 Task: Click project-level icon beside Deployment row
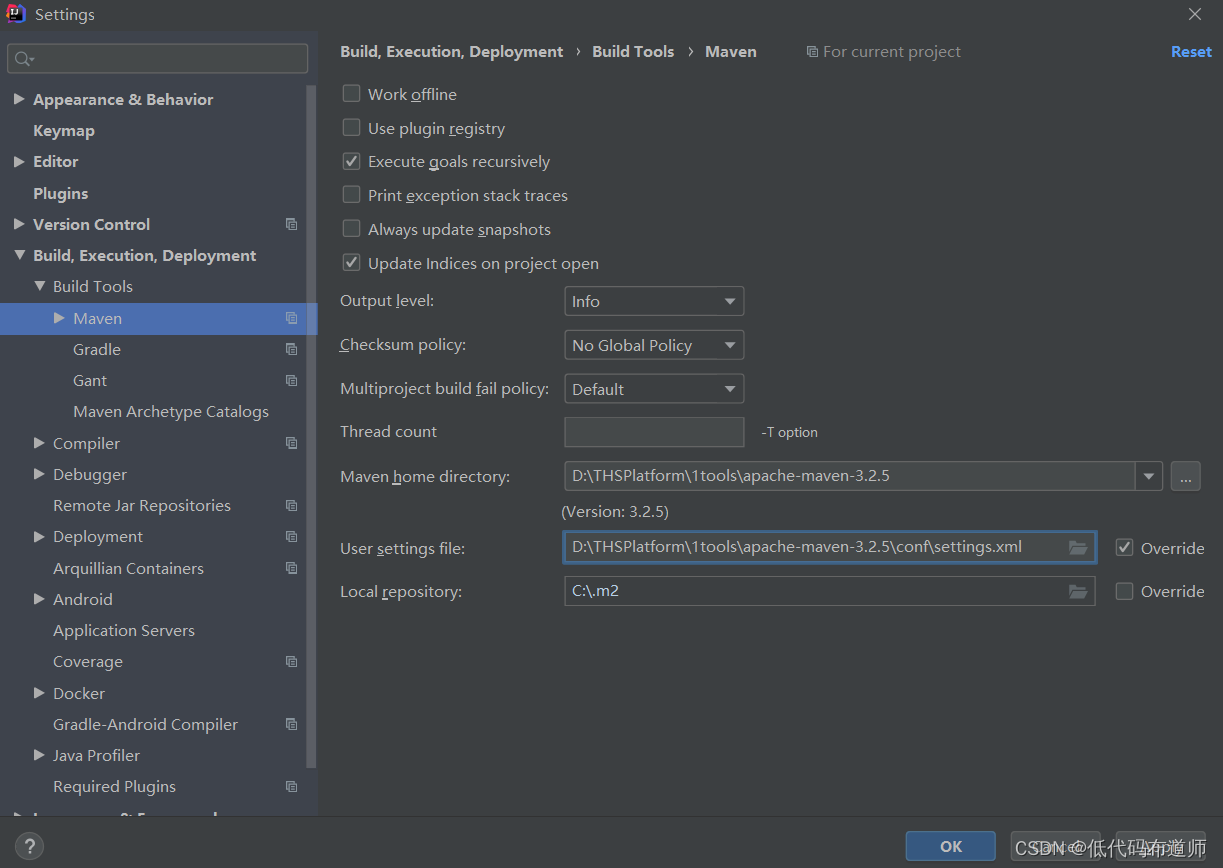[x=291, y=537]
